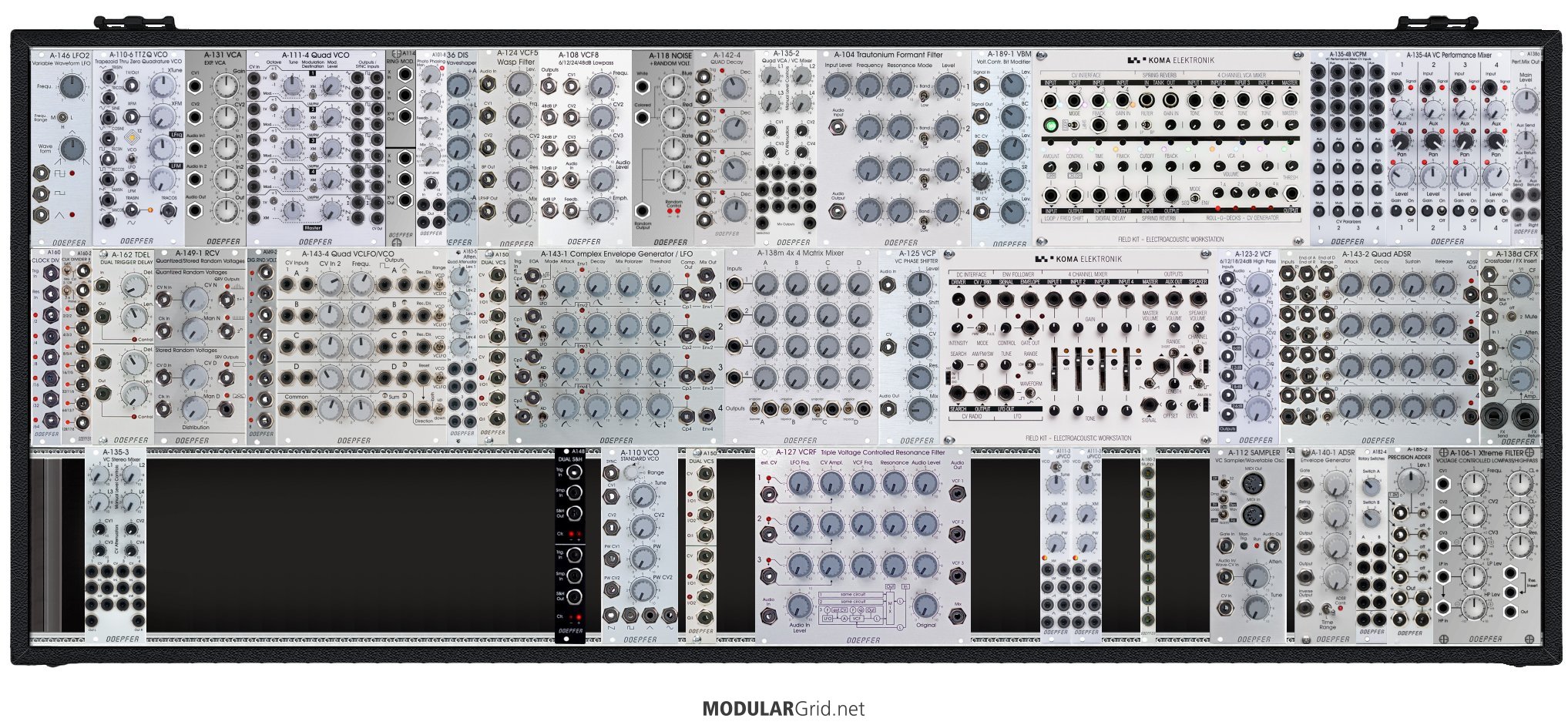
Task: Adjust the Tune knob on A-112 Sampler
Action: [1256, 608]
